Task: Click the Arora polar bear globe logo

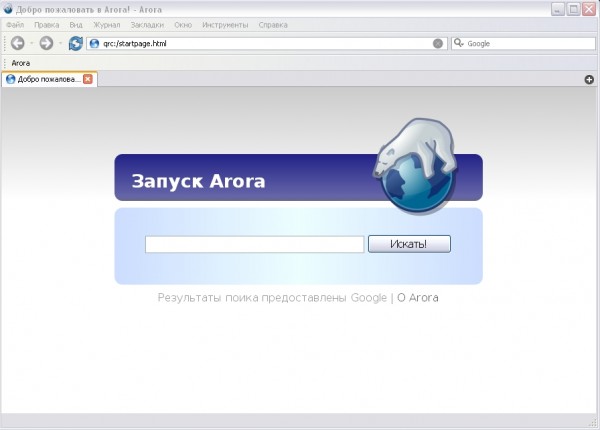Action: pos(416,166)
